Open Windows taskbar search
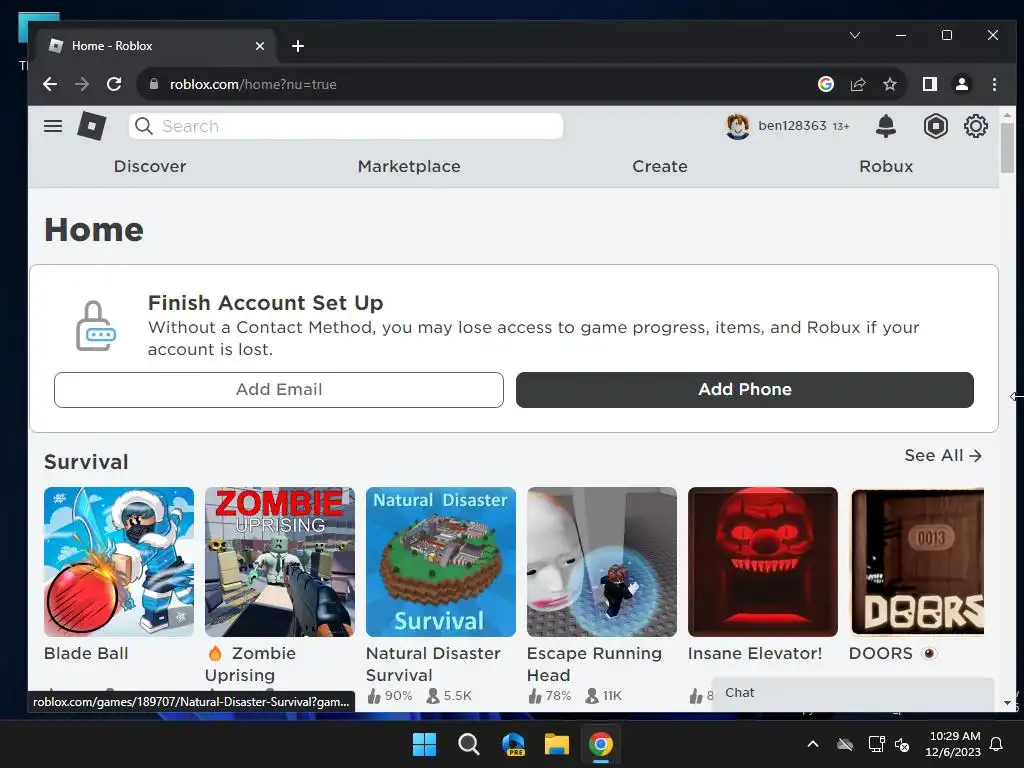This screenshot has height=768, width=1024. (468, 744)
